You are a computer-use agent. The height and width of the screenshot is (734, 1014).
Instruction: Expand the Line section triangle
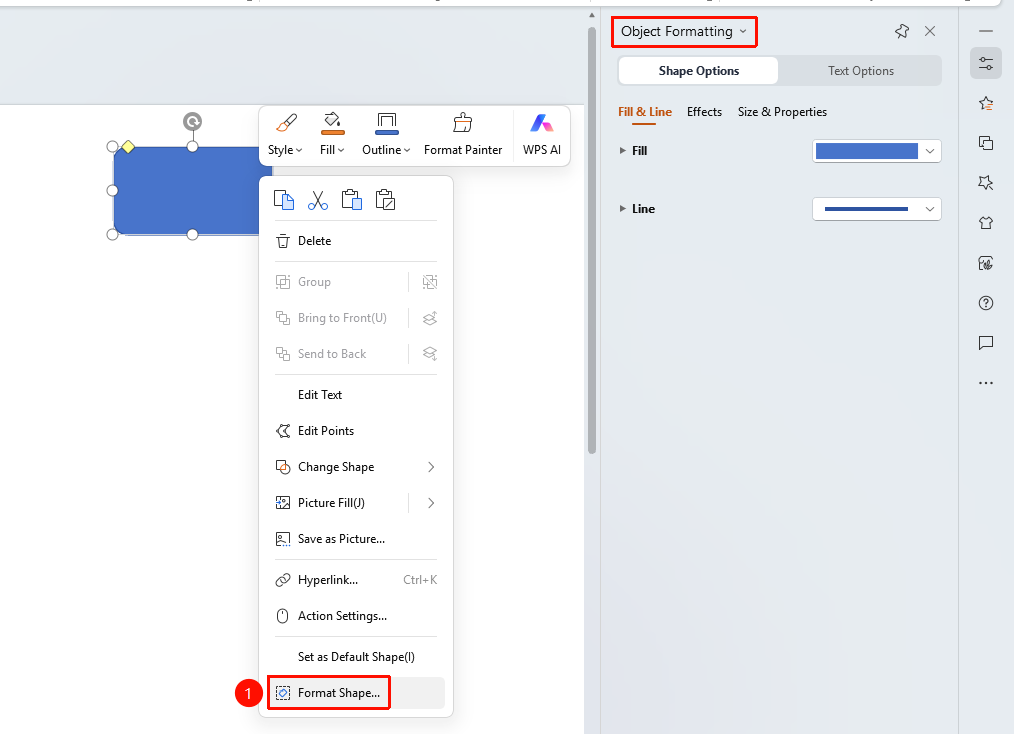[x=622, y=209]
